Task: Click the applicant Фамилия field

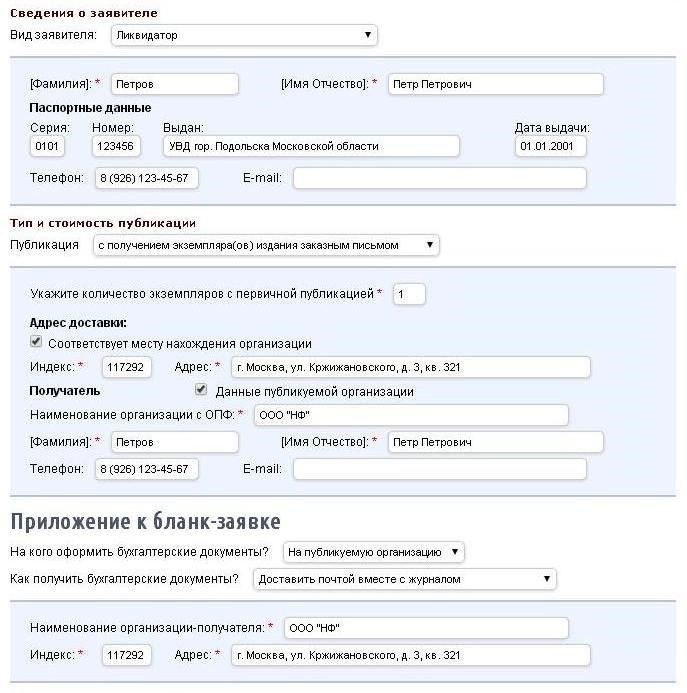Action: pyautogui.click(x=174, y=85)
